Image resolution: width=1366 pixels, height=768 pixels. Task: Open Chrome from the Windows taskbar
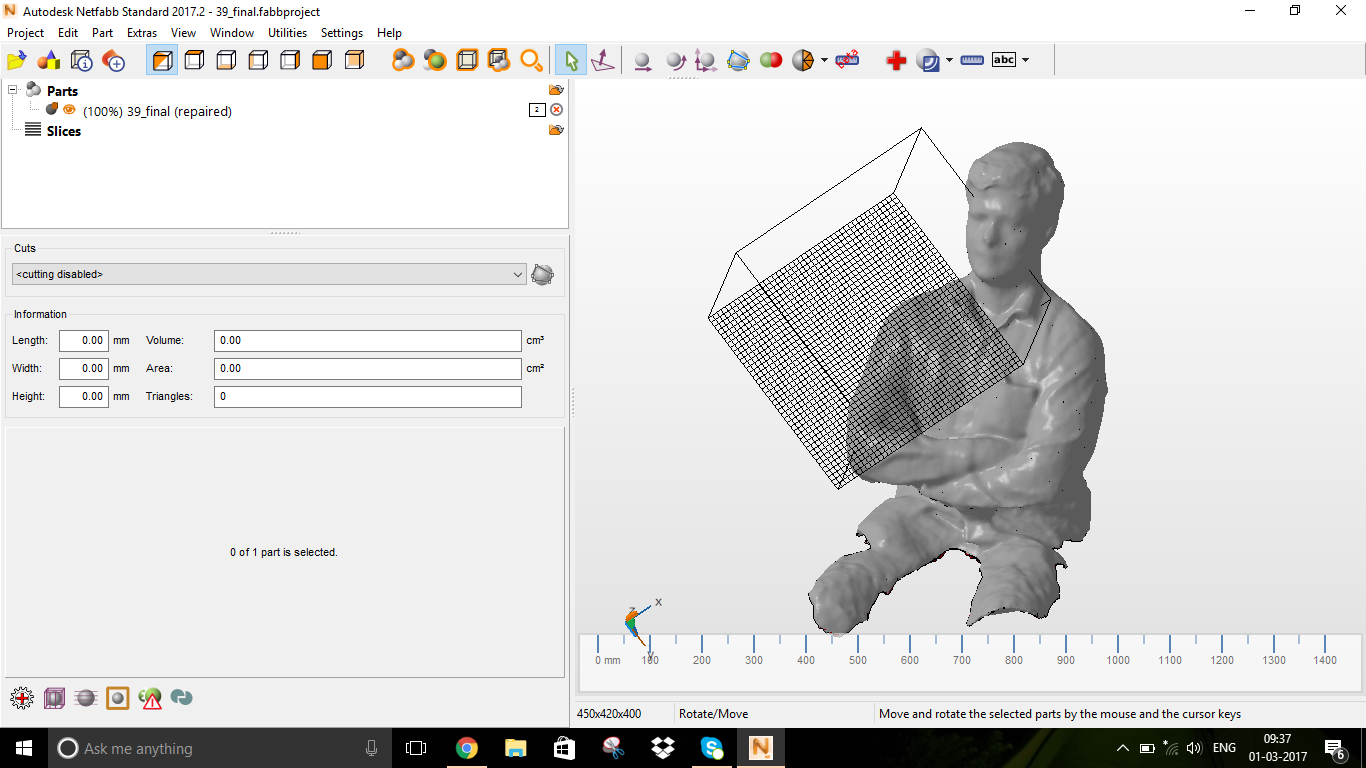point(466,748)
